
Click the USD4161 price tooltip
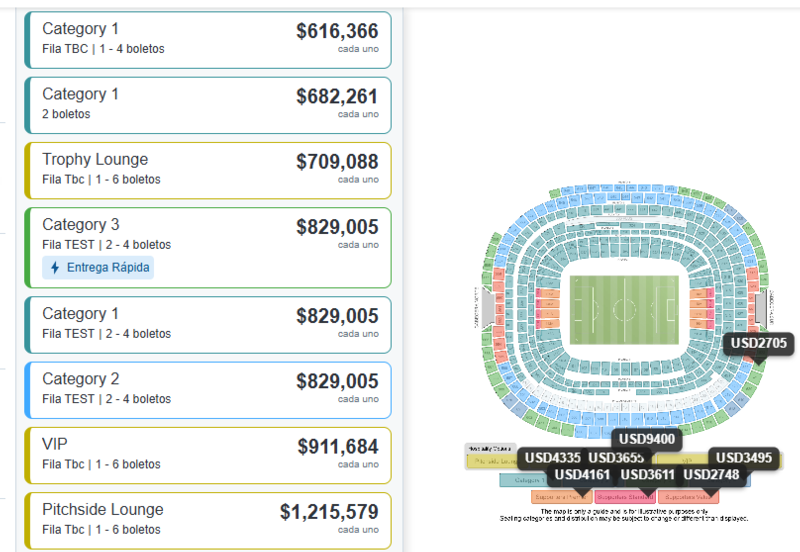(581, 475)
